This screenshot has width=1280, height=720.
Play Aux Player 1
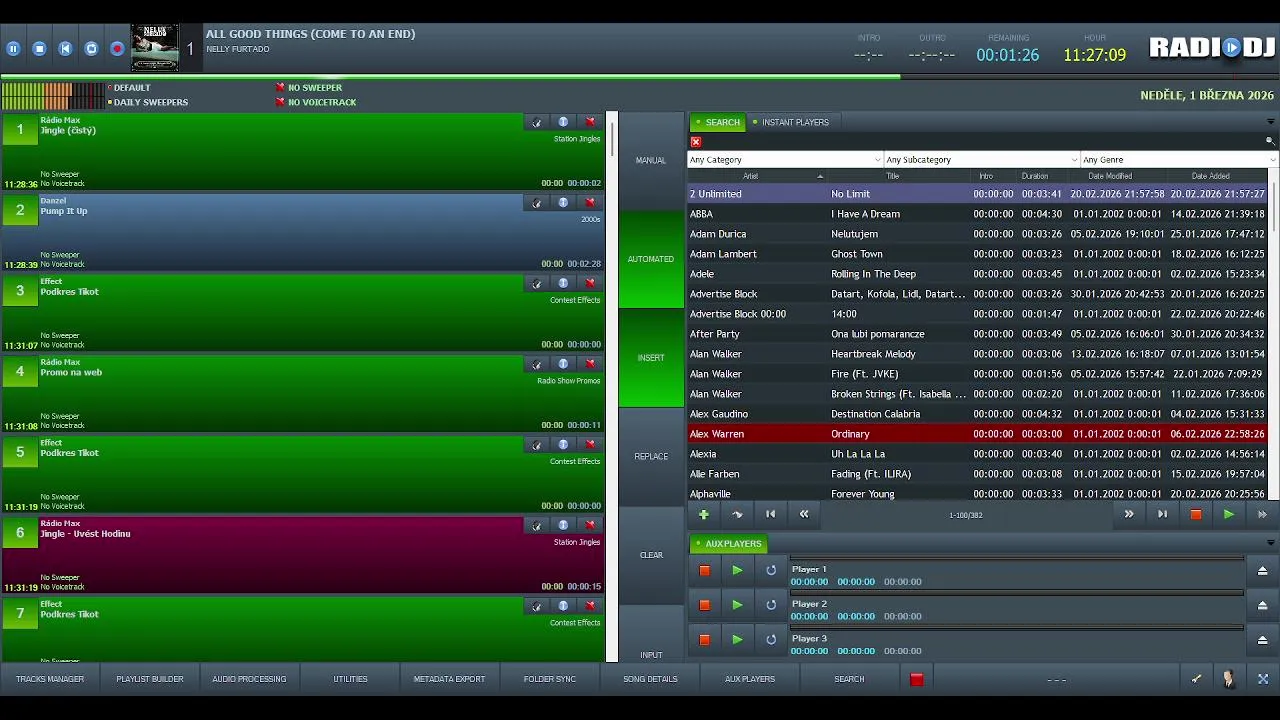(737, 570)
